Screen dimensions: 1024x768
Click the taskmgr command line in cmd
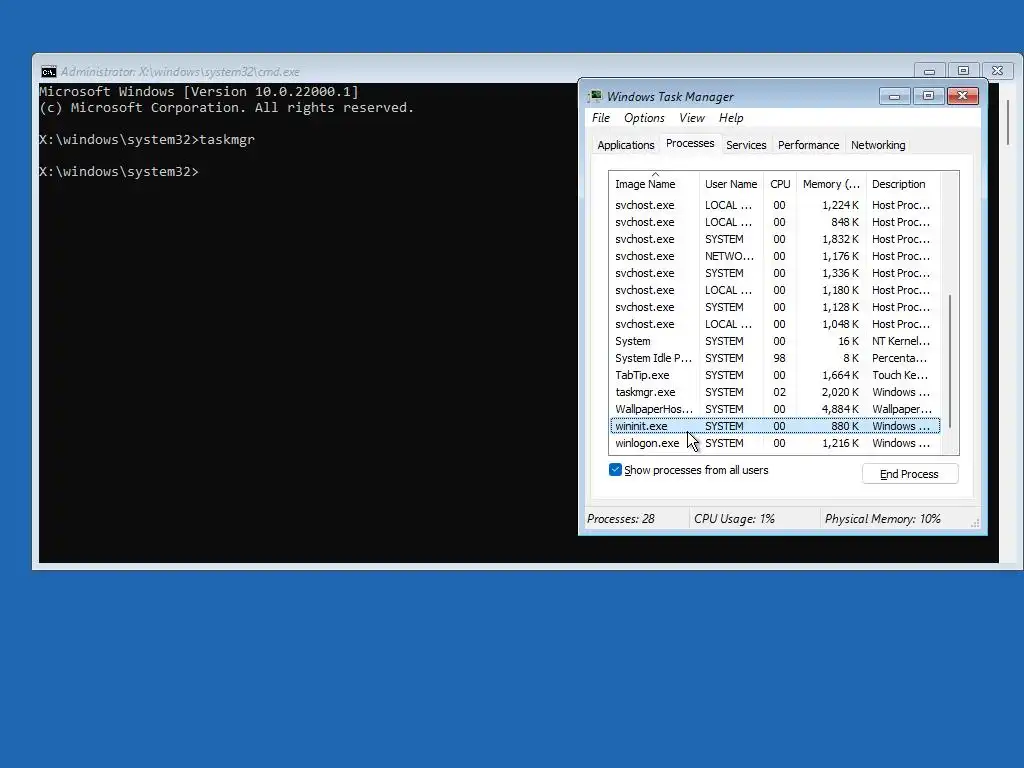(147, 140)
